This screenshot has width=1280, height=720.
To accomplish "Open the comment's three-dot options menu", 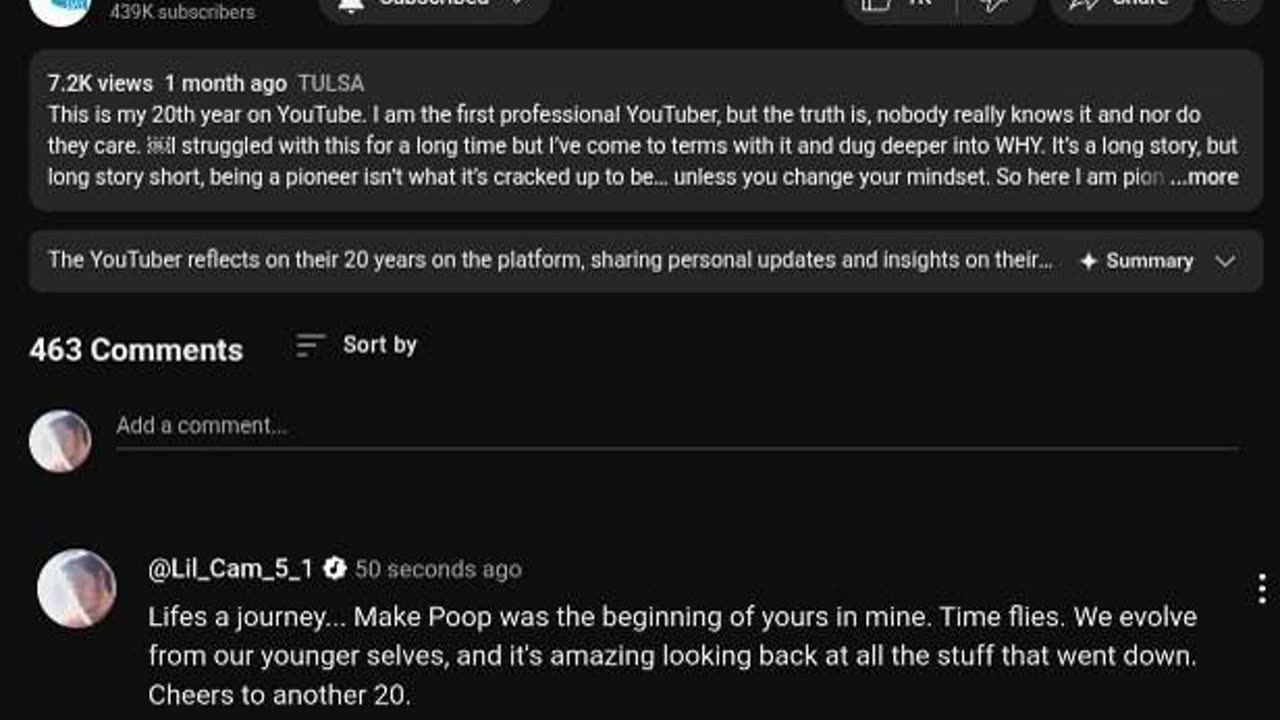I will pos(1262,588).
